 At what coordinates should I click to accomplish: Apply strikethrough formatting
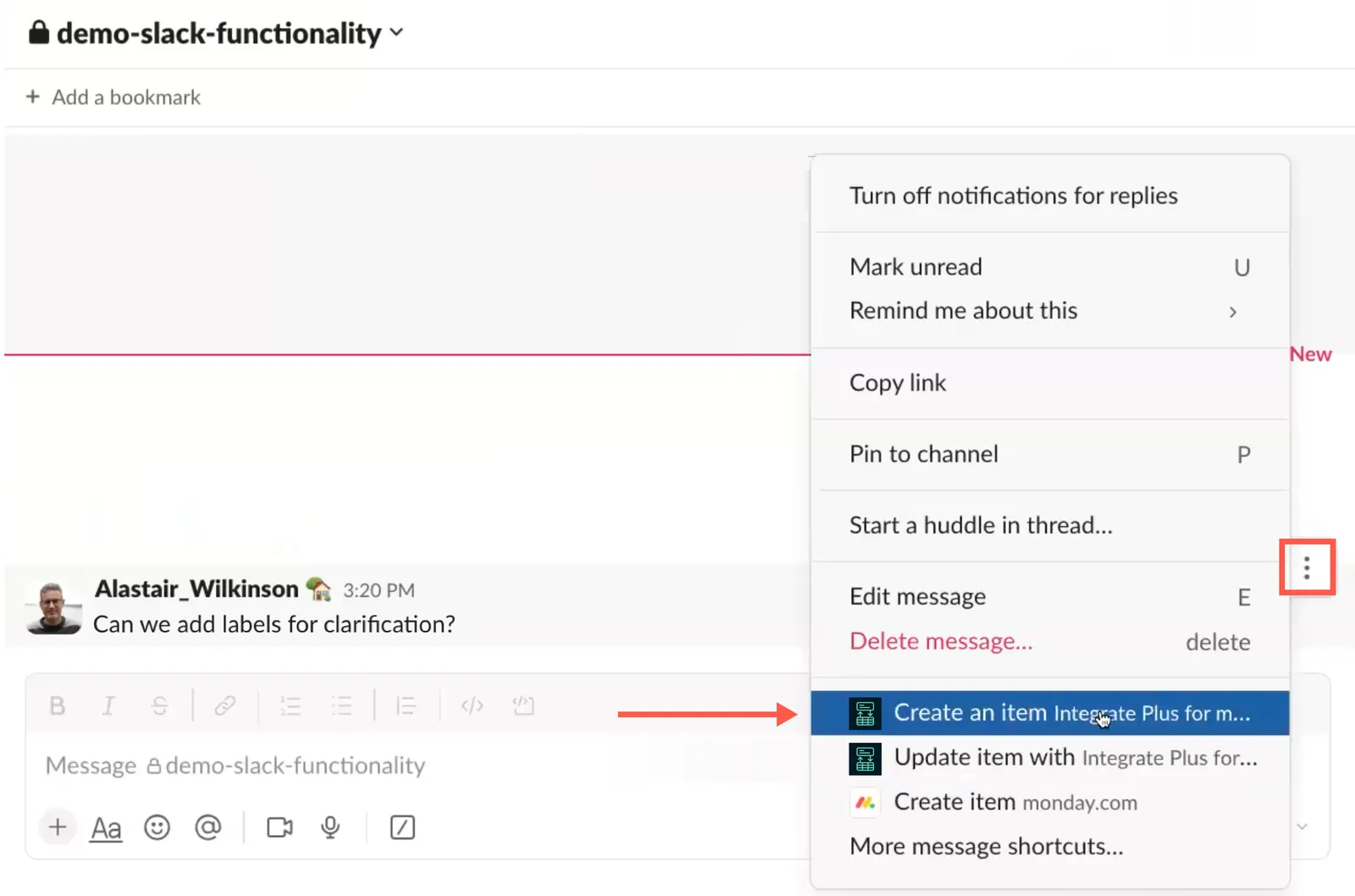coord(159,705)
